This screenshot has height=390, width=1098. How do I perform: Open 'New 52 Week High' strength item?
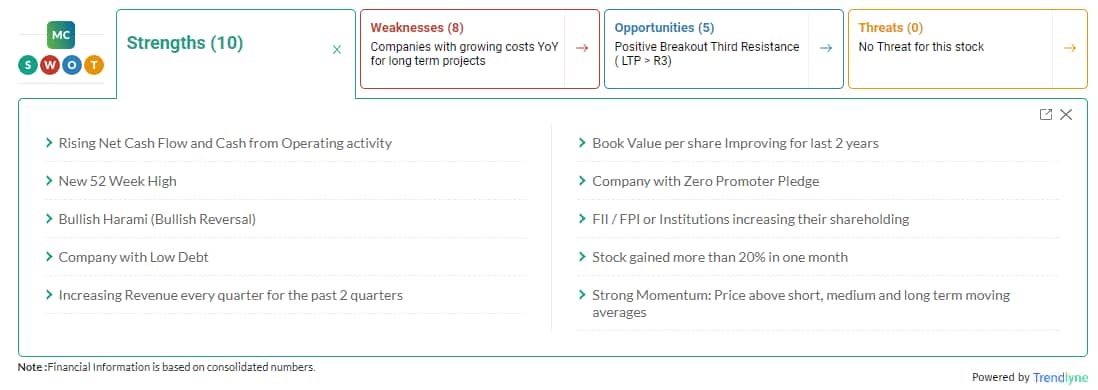point(118,181)
